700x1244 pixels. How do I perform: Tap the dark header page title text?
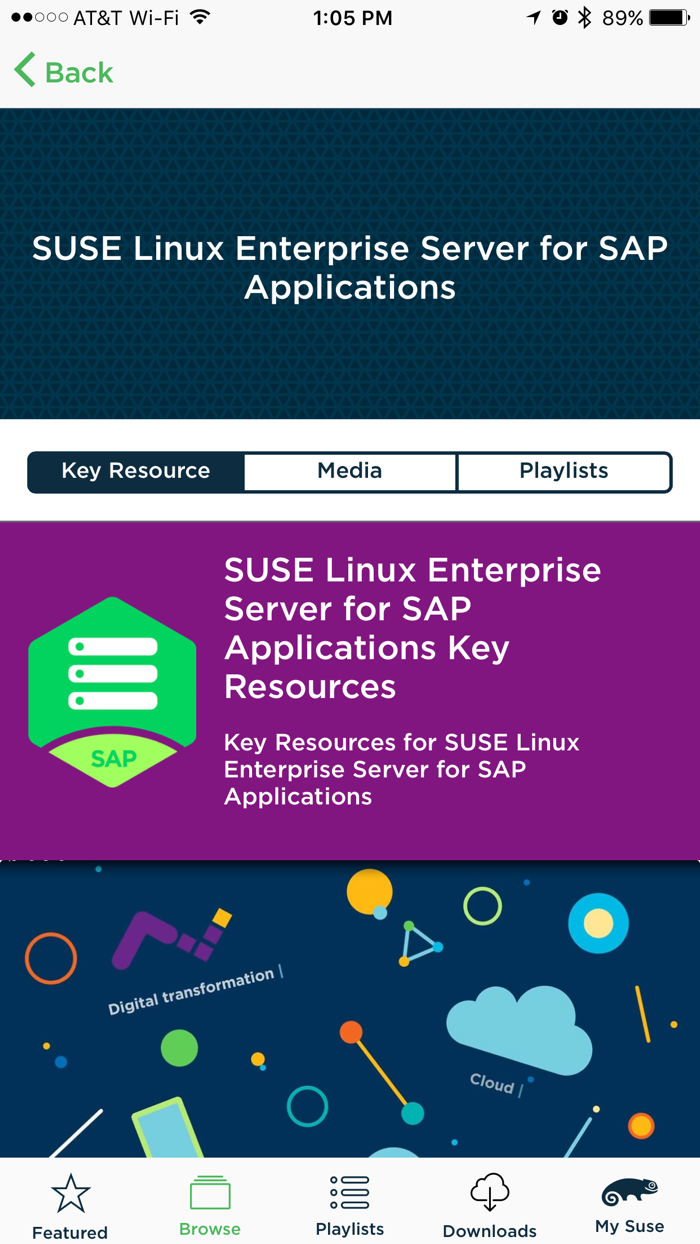pos(350,267)
